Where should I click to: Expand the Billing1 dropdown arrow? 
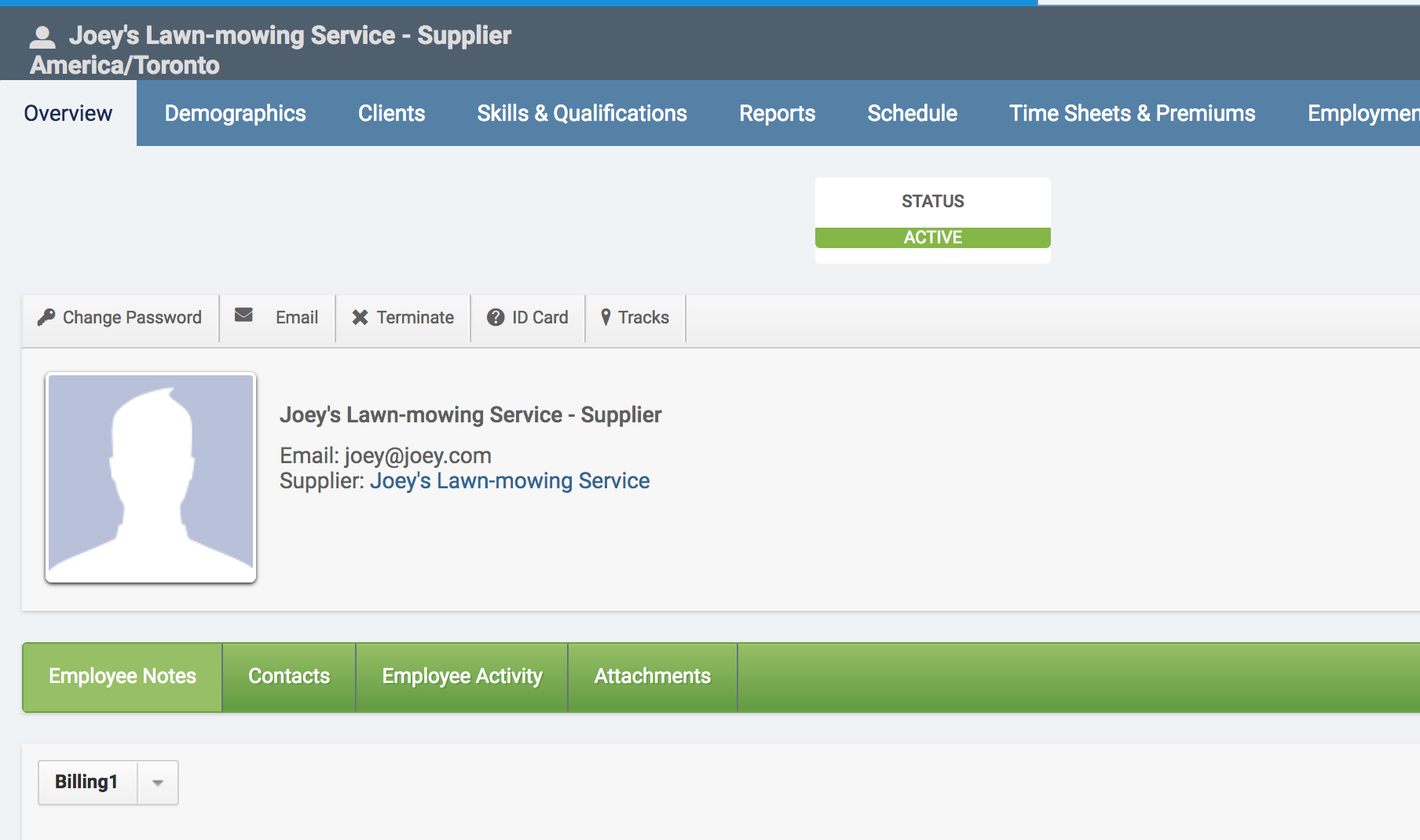click(158, 783)
